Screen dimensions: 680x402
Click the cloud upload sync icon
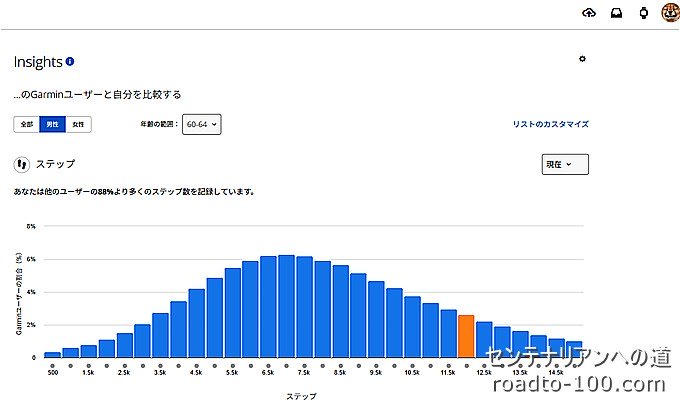588,13
